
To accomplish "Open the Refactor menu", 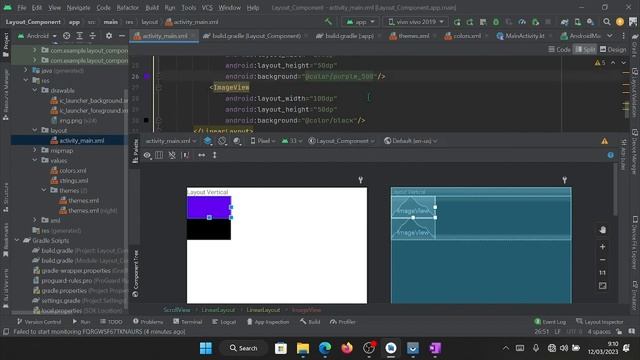I will point(128,7).
